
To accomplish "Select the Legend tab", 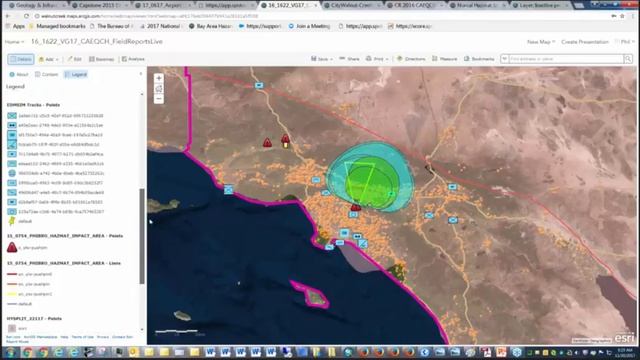I will coord(76,74).
